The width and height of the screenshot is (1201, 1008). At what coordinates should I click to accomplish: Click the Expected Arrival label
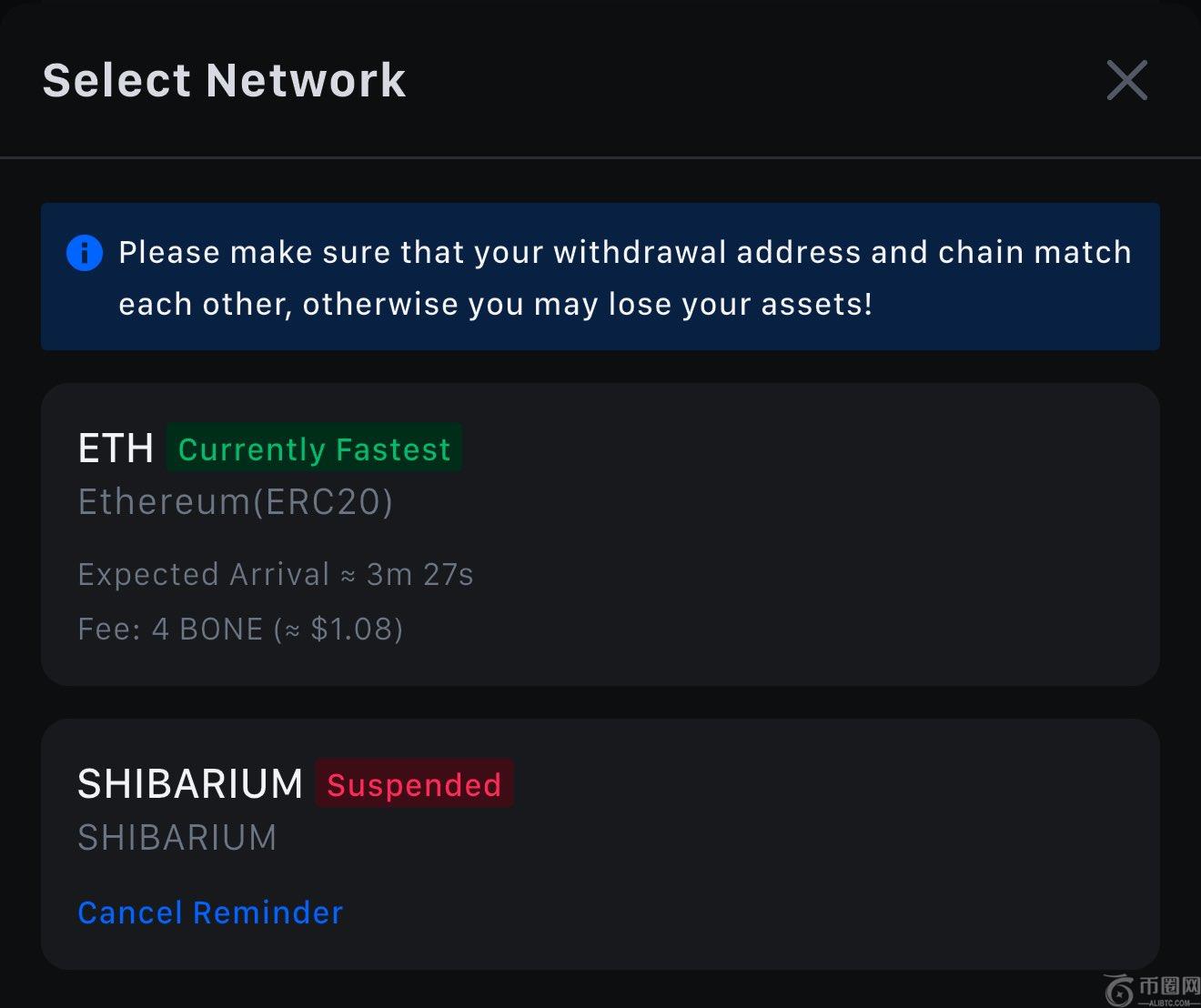[203, 575]
